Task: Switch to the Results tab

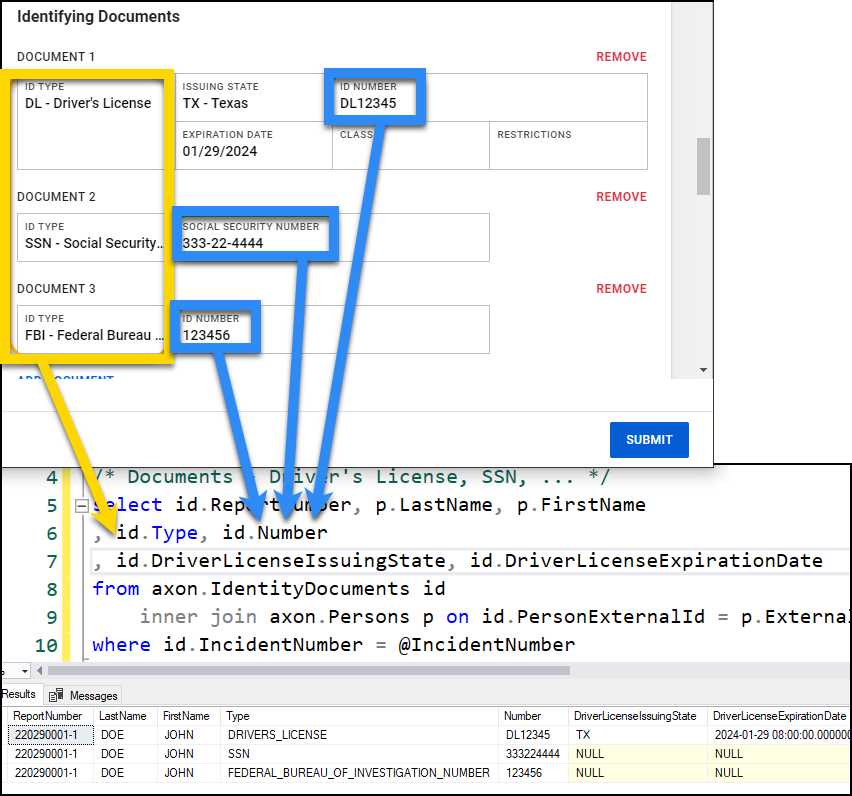Action: pyautogui.click(x=21, y=693)
